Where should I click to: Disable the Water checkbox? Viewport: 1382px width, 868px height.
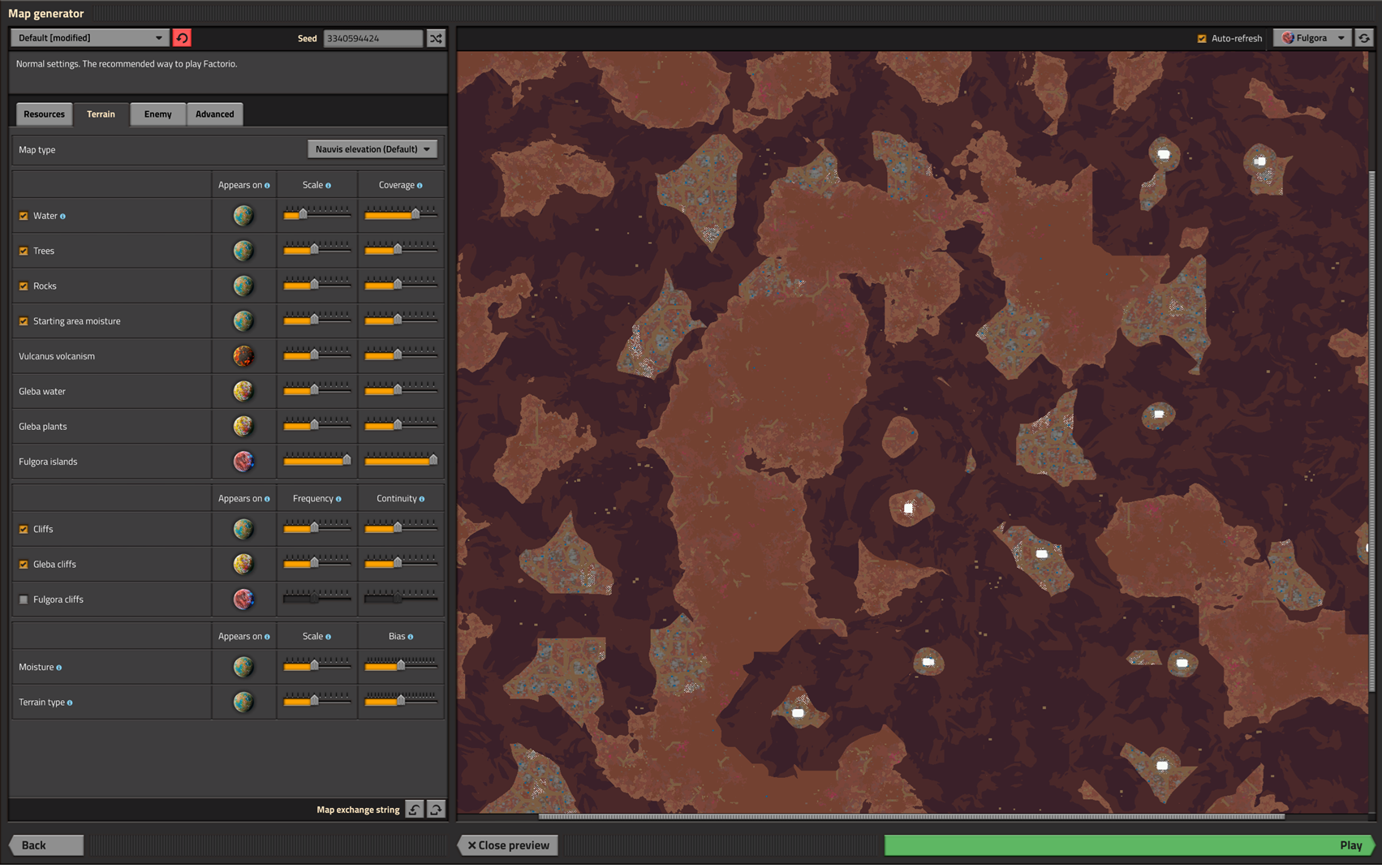click(24, 216)
